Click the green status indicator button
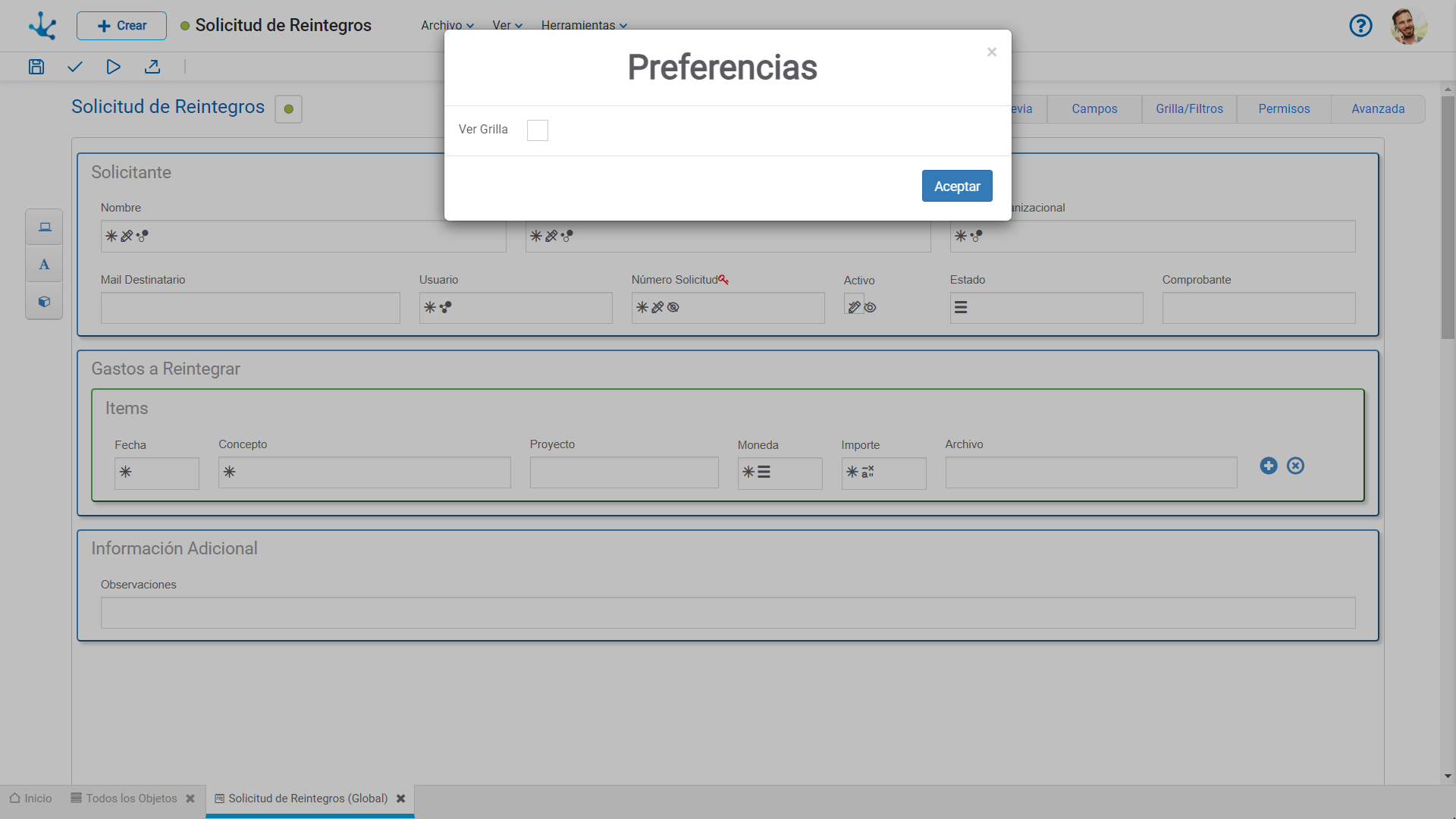The image size is (1456, 819). (x=288, y=108)
